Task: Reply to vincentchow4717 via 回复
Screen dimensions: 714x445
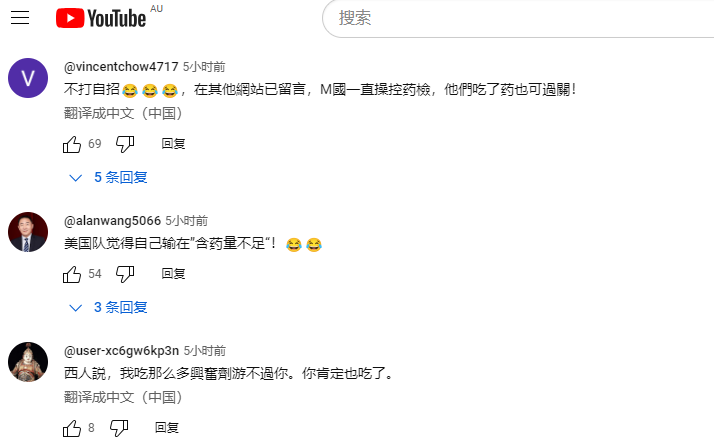Action: coord(173,144)
